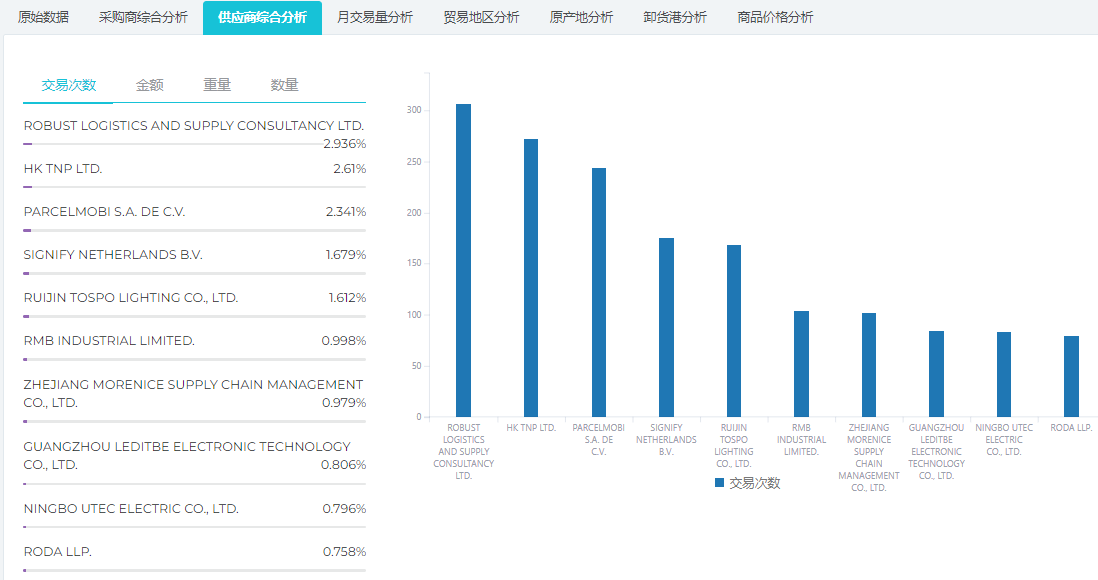Open the 采购商综合分析 tab

click(x=143, y=17)
